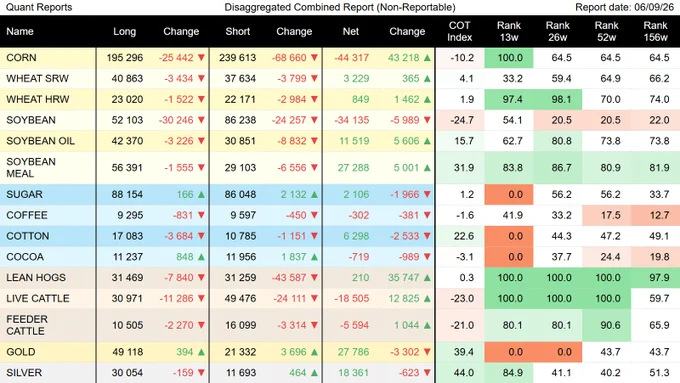Screen dimensions: 680x383
Task: Click SUGAR long change up arrow
Action: pyautogui.click(x=201, y=194)
